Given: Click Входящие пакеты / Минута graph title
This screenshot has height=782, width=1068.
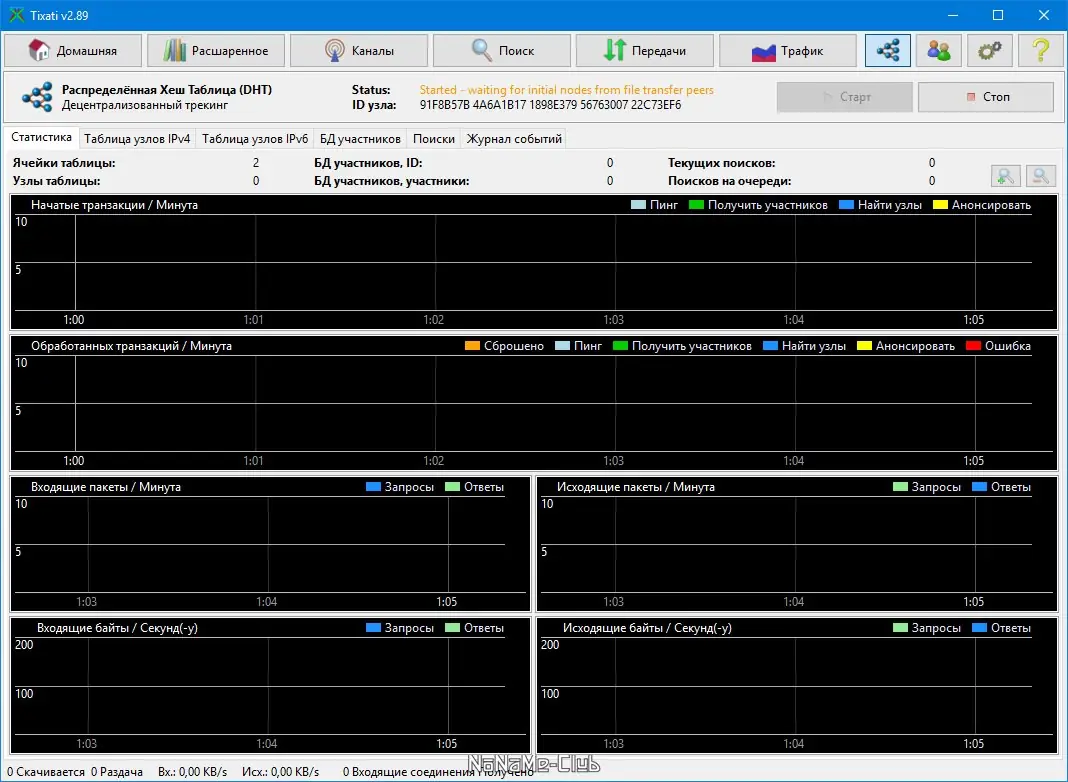Looking at the screenshot, I should point(106,487).
